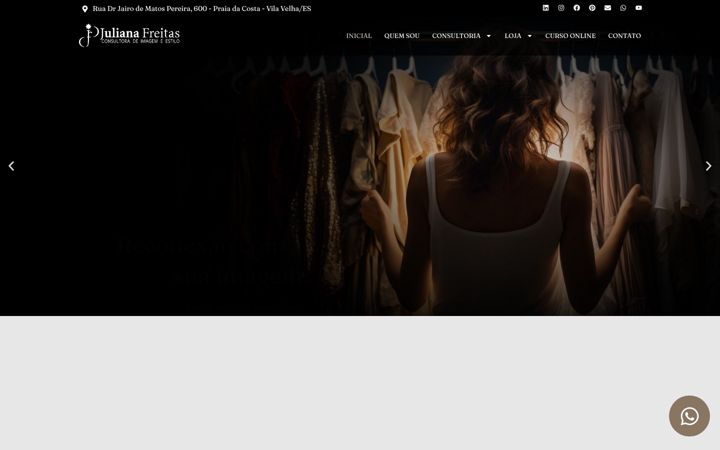Expand the Loja submenu arrow
The height and width of the screenshot is (450, 720).
tap(529, 36)
